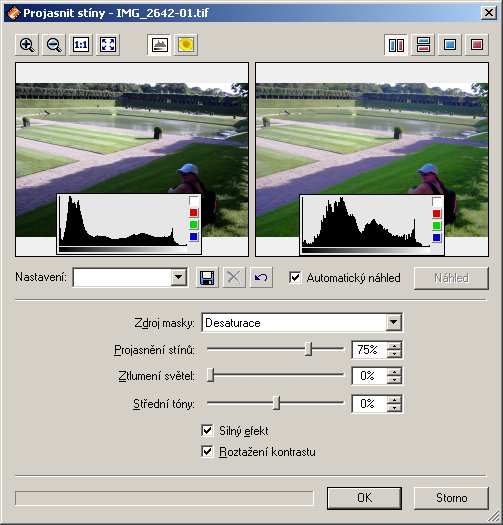
Task: Disable the Silný efekt checkbox
Action: click(x=207, y=430)
